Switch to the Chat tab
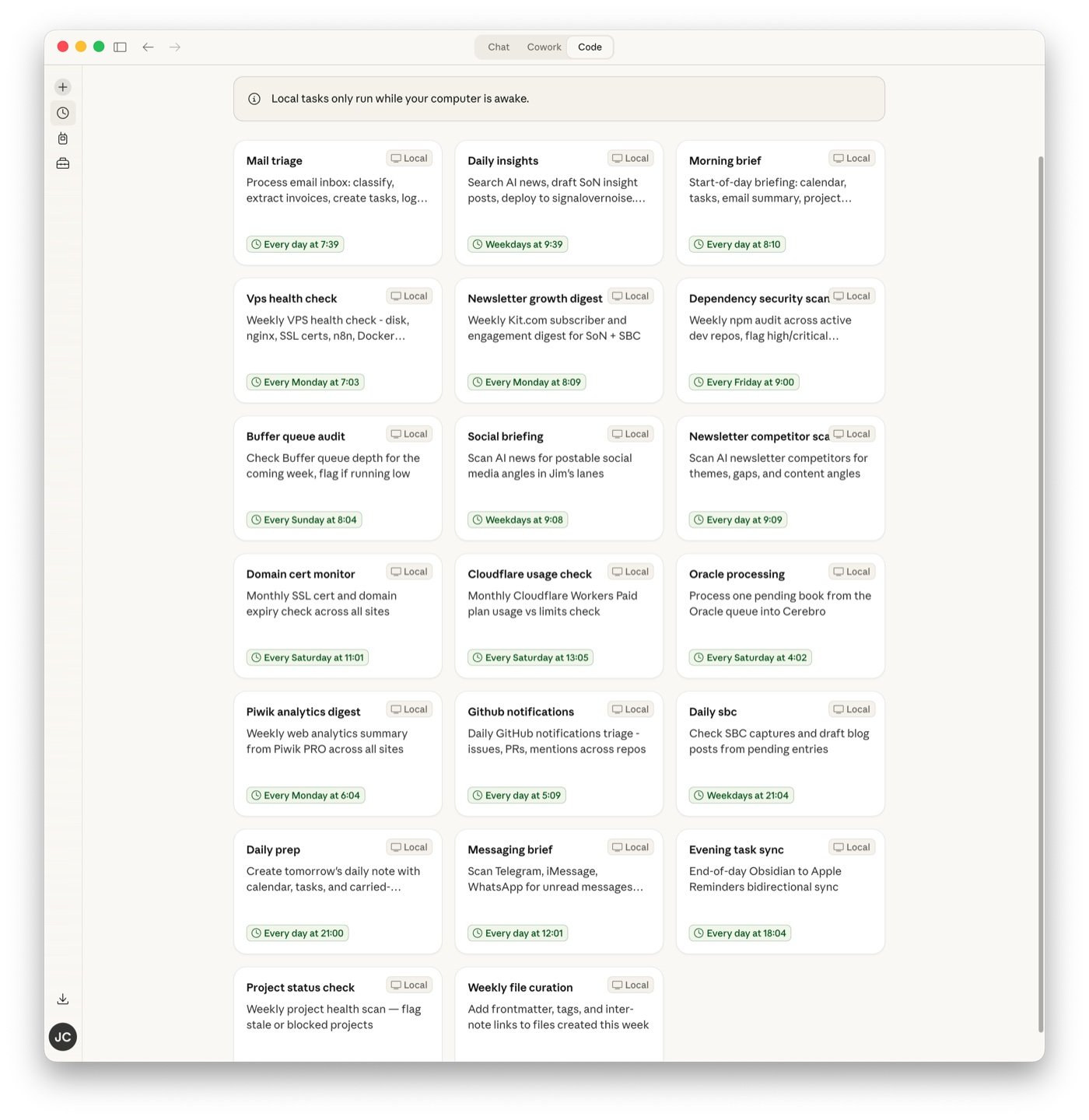Viewport: 1089px width, 1120px height. click(x=498, y=47)
